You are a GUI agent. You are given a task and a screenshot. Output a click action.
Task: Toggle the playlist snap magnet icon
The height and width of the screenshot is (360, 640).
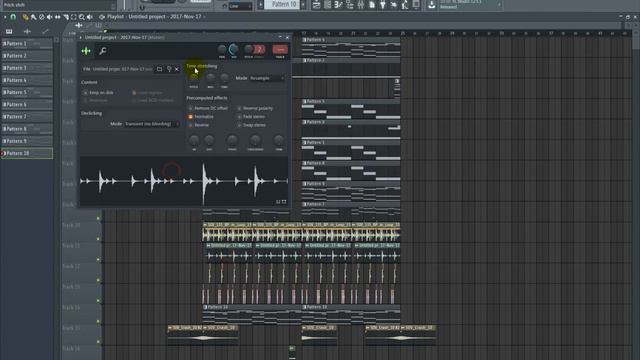[13, 17]
